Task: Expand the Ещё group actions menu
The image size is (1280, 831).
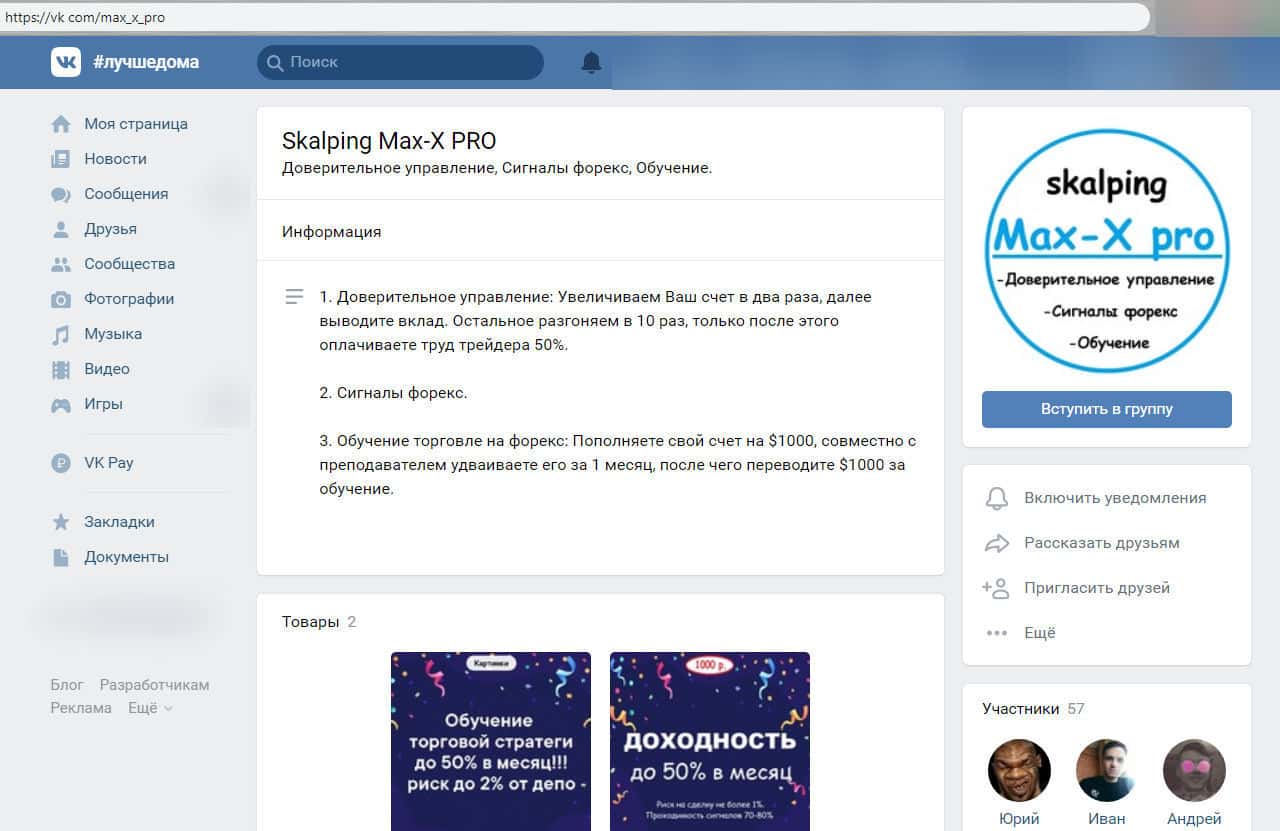Action: click(x=1039, y=633)
